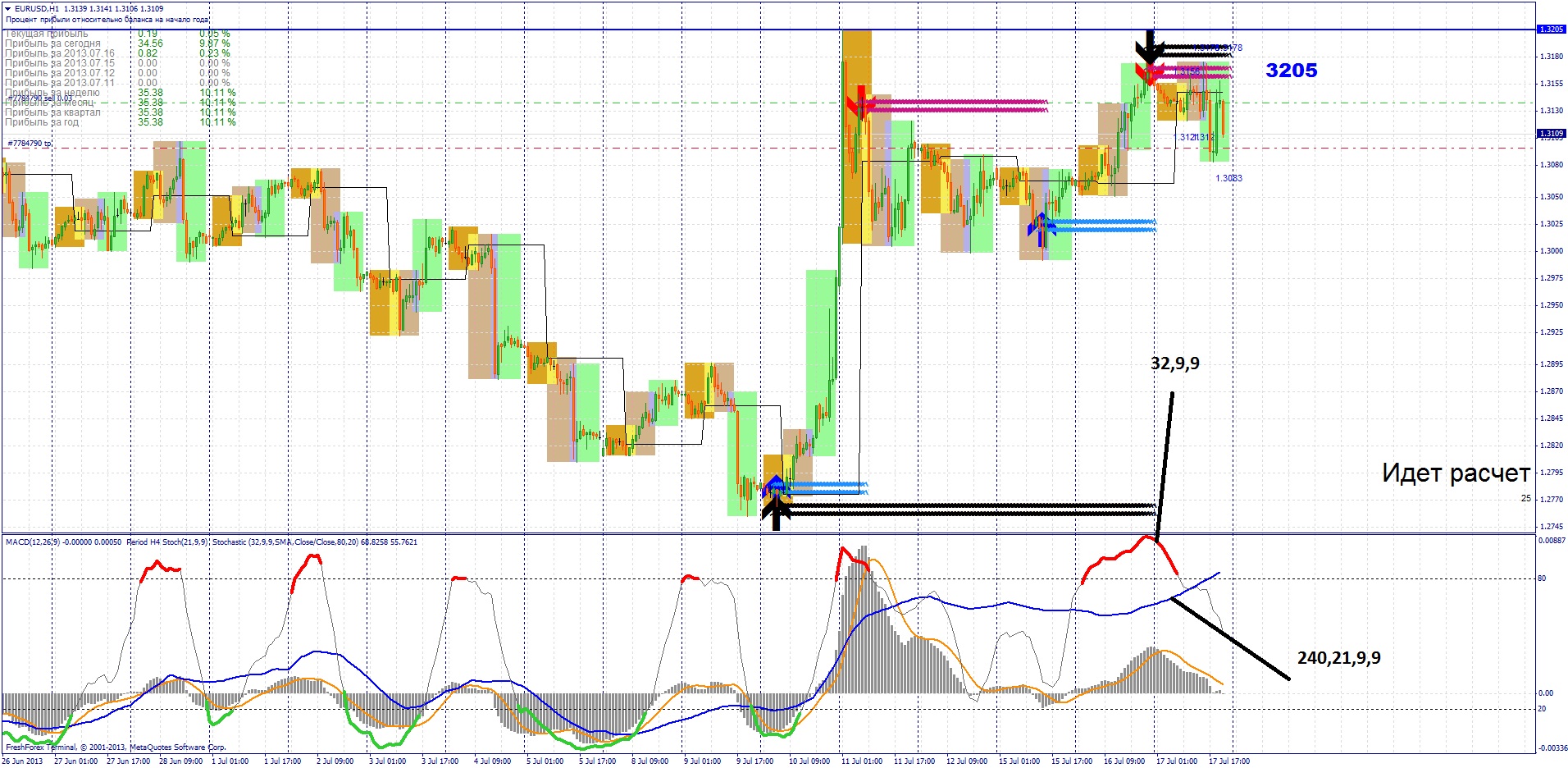The height and width of the screenshot is (768, 1568).
Task: Click the '17 Jul 17:00' time axis label
Action: (x=1229, y=761)
